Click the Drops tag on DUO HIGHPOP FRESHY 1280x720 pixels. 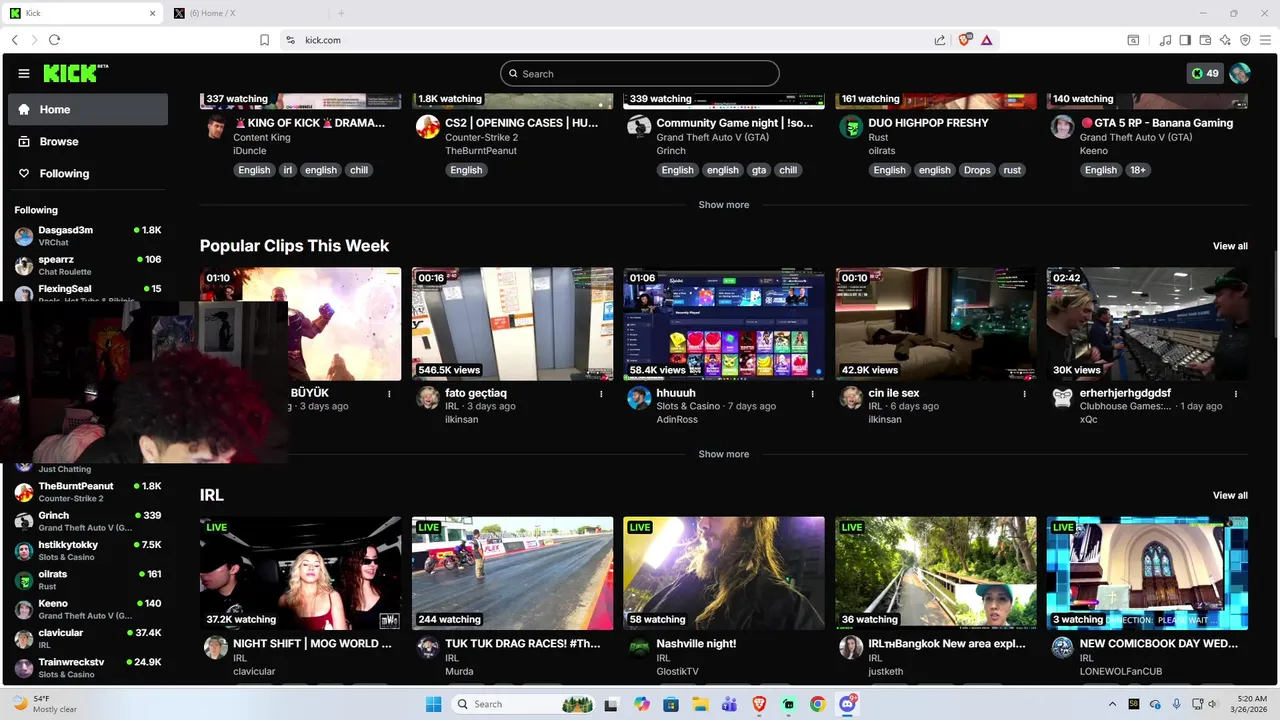pos(977,170)
